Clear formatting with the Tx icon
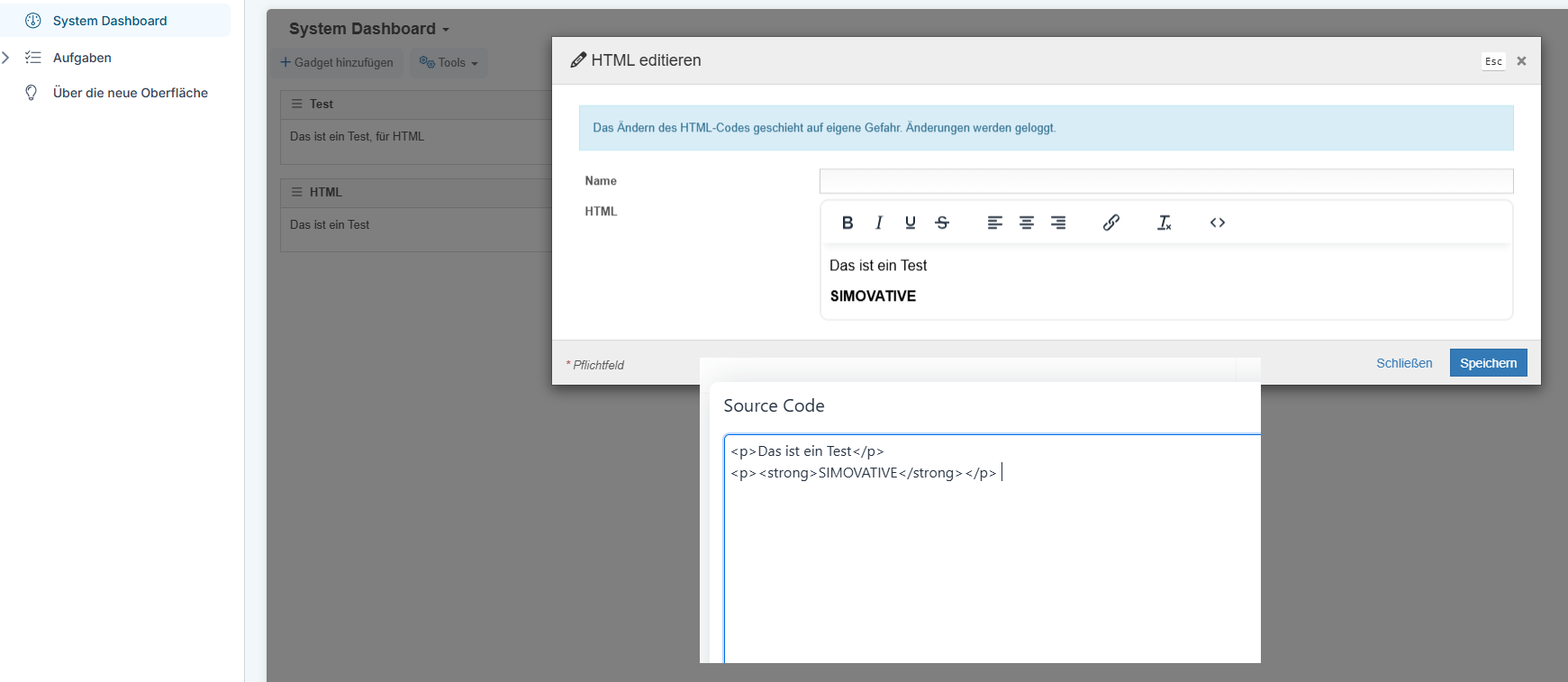Screen dimensions: 1568x682 click(1165, 223)
